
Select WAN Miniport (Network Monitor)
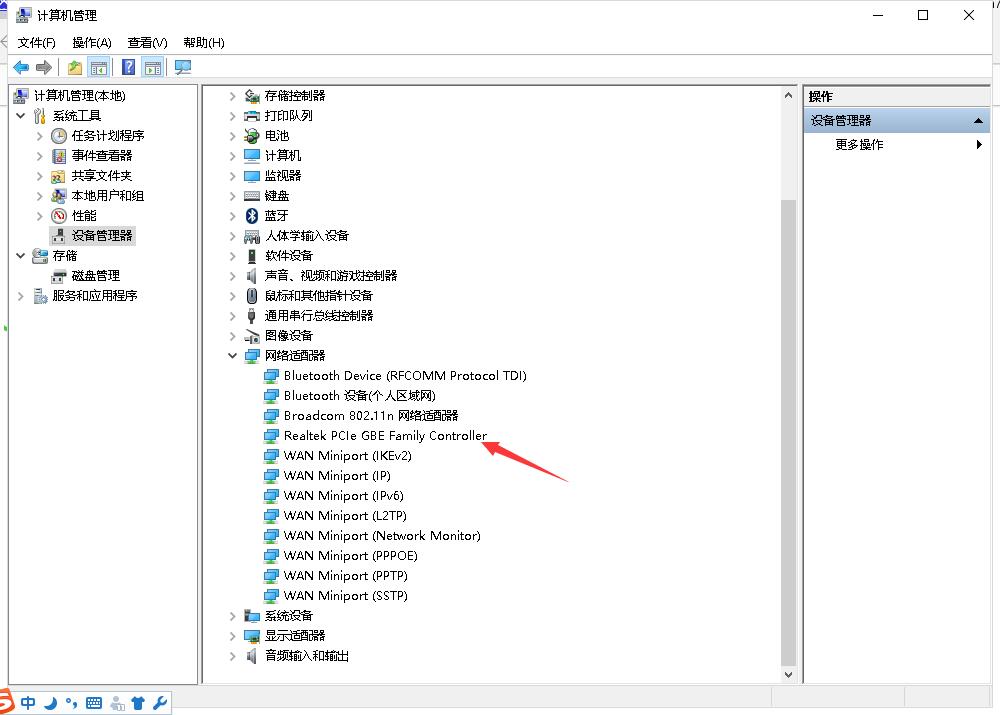[382, 536]
